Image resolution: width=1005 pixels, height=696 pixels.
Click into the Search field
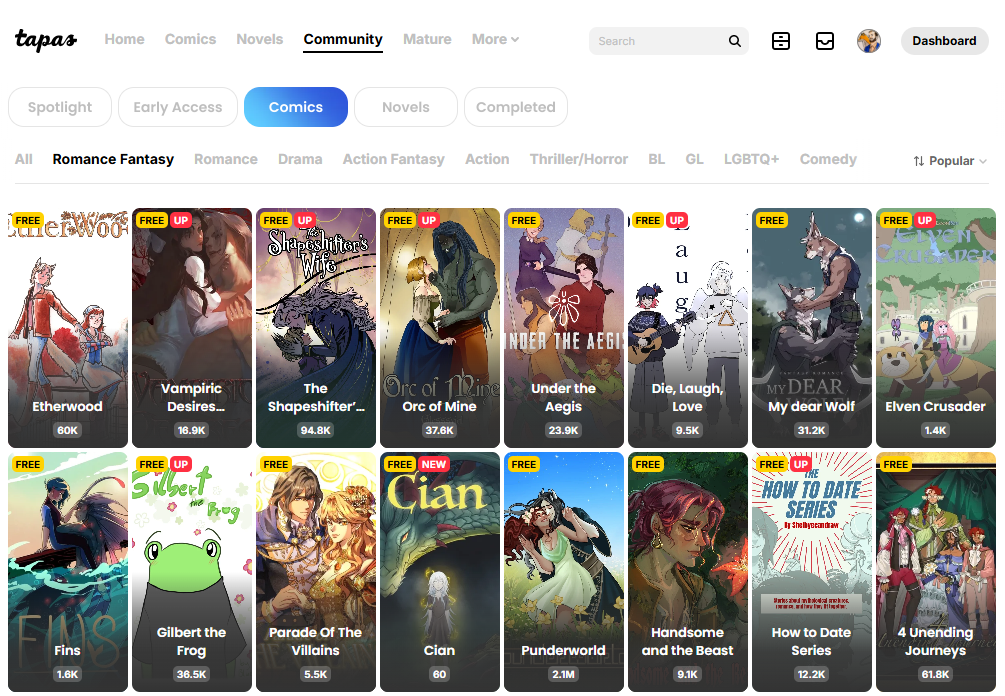pos(655,41)
